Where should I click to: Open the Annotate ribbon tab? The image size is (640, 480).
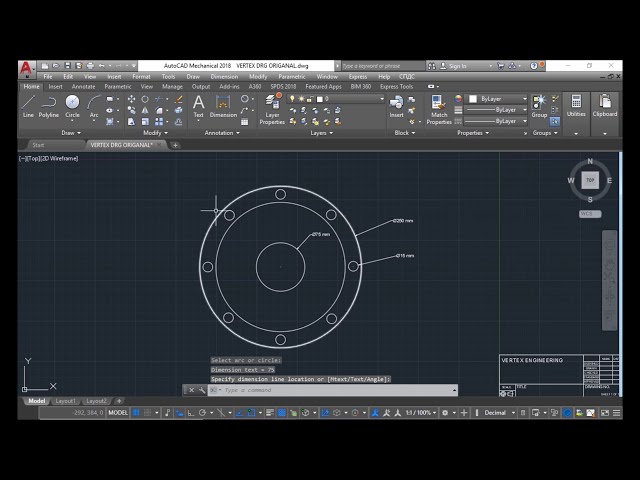[83, 87]
